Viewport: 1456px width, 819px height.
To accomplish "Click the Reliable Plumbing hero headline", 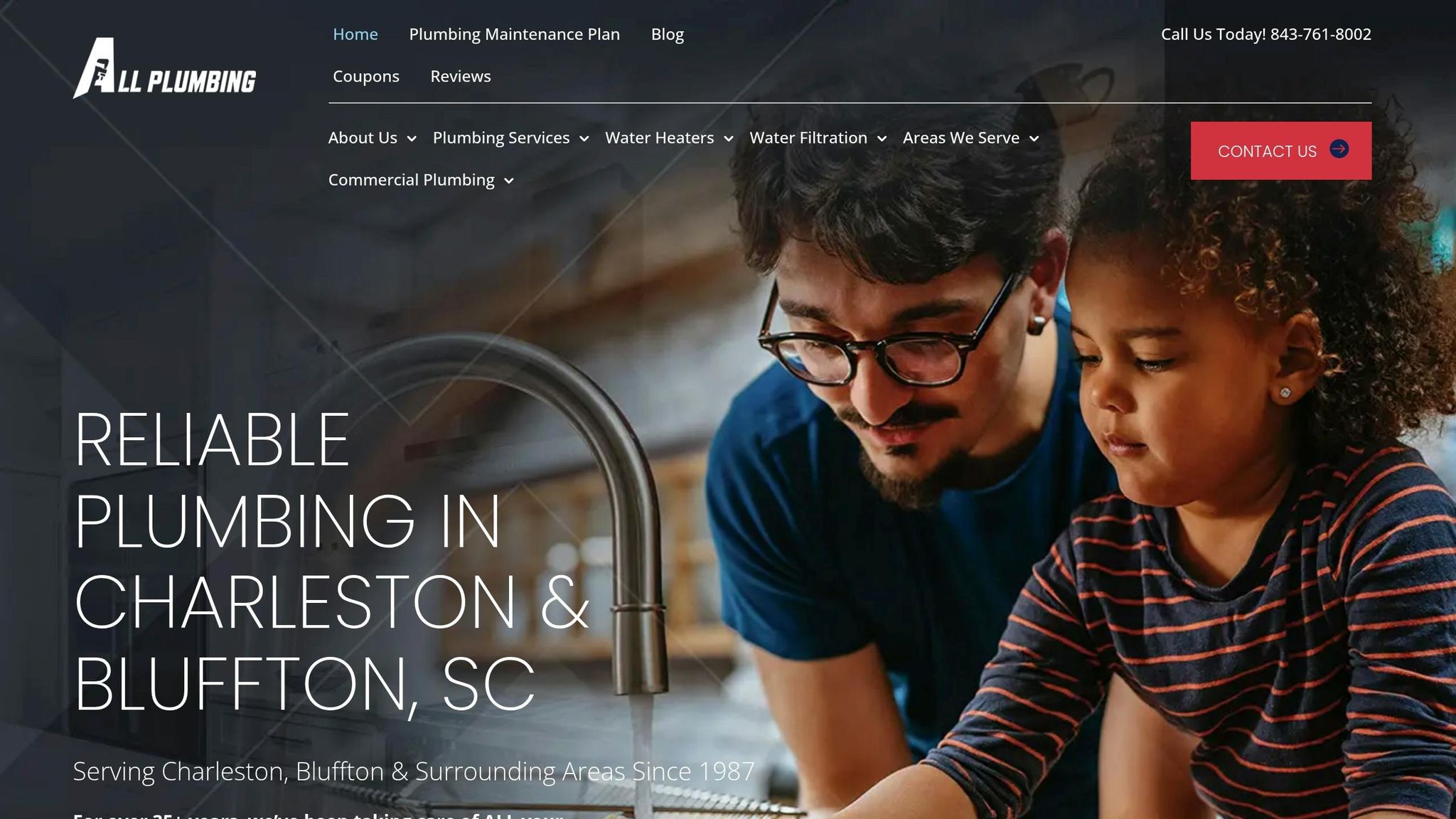I will [x=331, y=562].
